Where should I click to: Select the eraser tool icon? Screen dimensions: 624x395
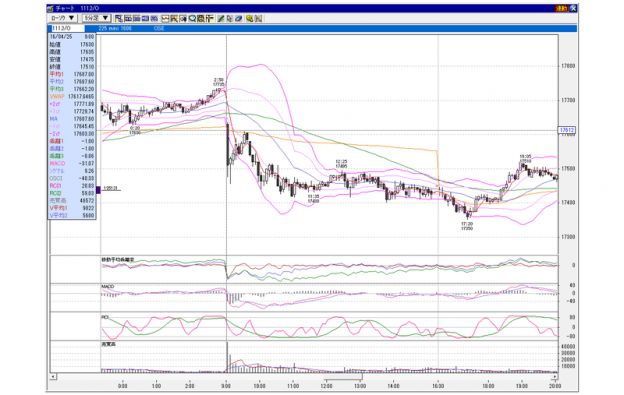[238, 18]
